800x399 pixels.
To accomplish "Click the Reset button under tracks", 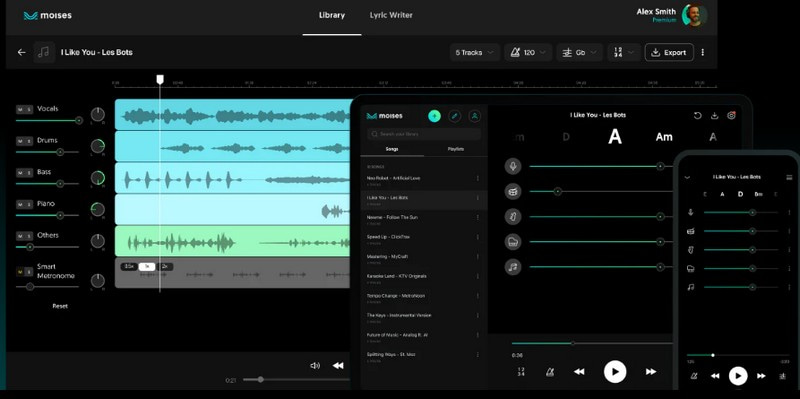I will coord(60,306).
